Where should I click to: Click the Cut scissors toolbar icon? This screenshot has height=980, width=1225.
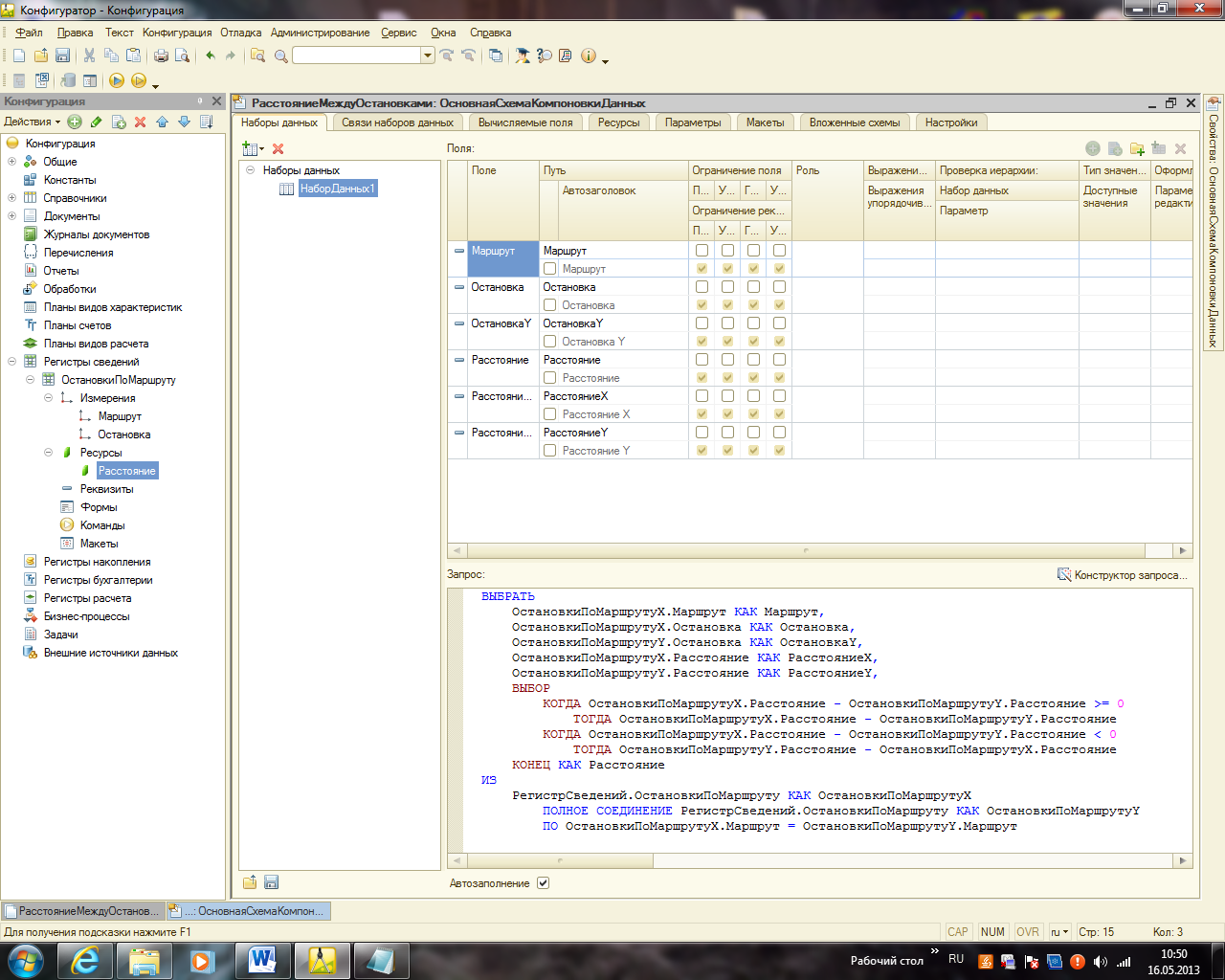89,56
